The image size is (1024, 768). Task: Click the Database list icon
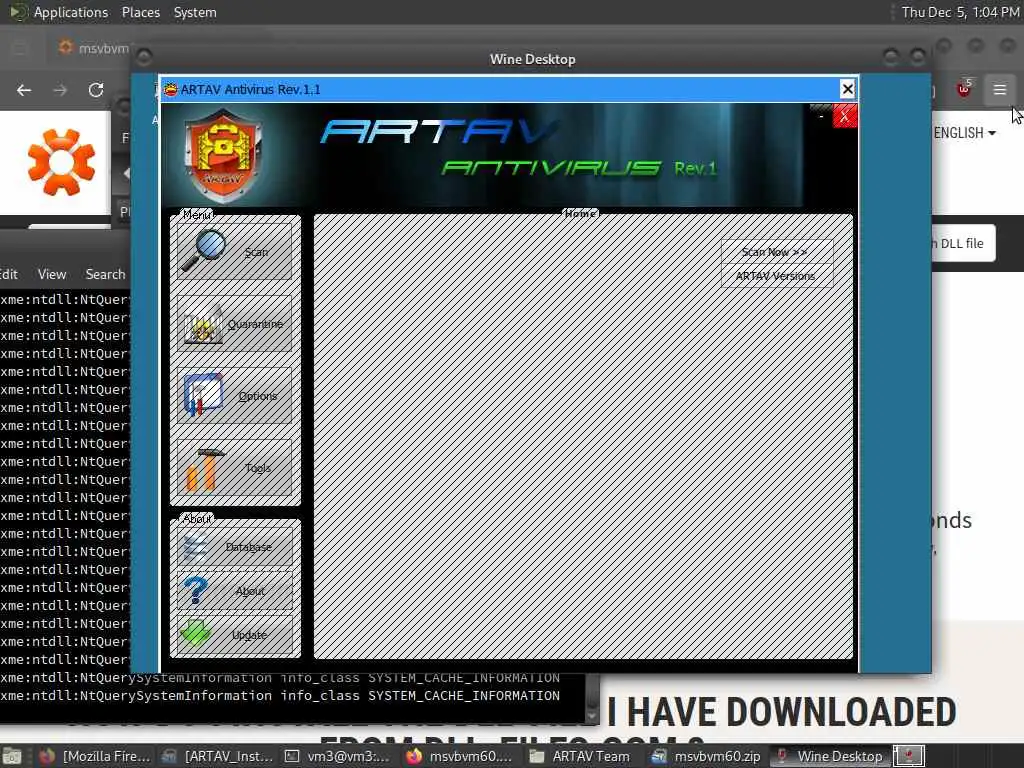(x=195, y=547)
